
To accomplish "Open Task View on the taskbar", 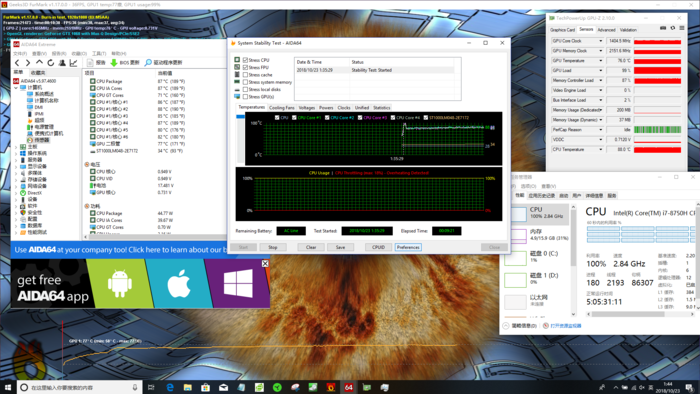I will pyautogui.click(x=151, y=387).
